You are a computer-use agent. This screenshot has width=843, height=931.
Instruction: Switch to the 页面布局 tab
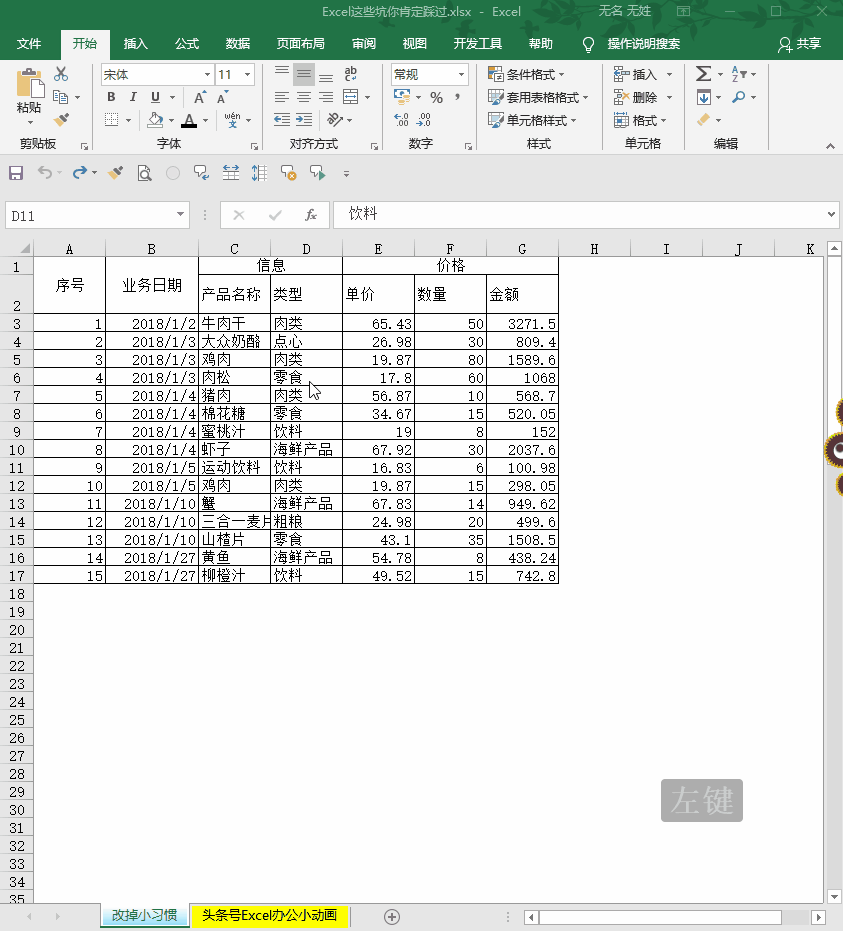[x=300, y=44]
